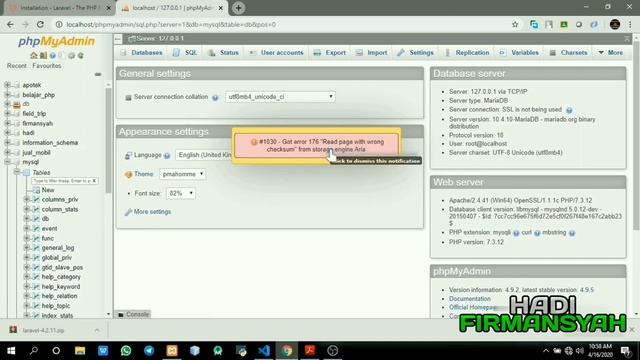
Task: Click the More settings link
Action: pyautogui.click(x=152, y=212)
